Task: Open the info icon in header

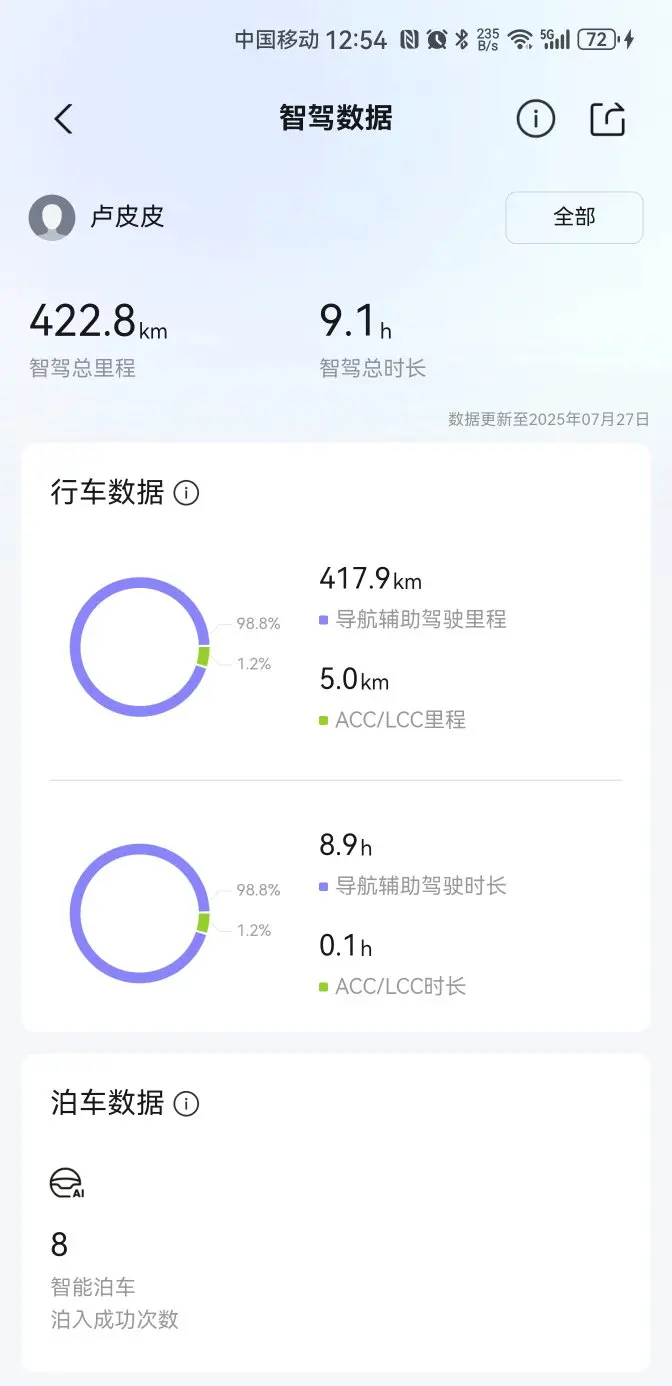Action: point(535,119)
